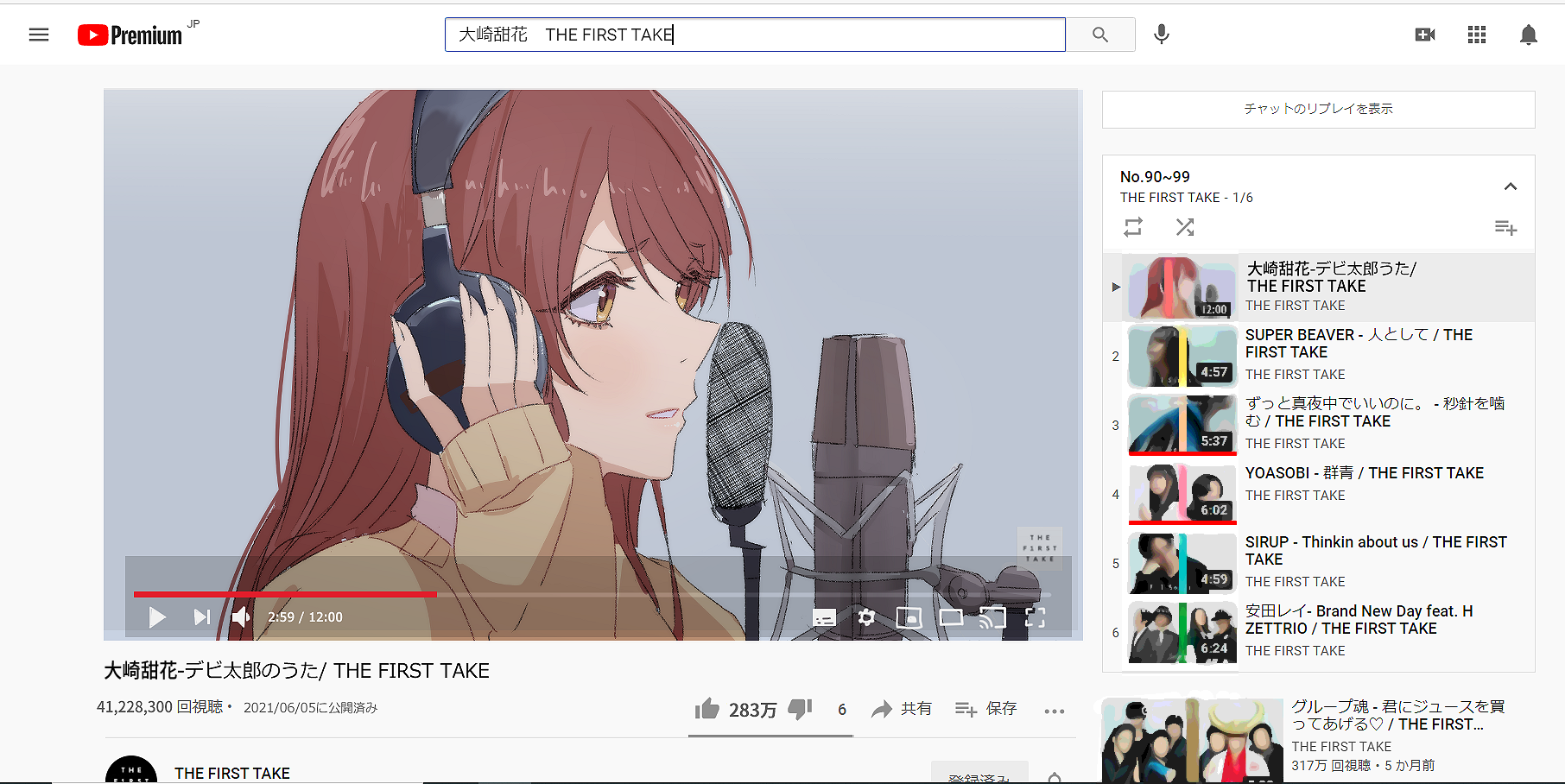Screen dimensions: 1565x784
Task: Save video to a playlist via 保存
Action: [985, 709]
